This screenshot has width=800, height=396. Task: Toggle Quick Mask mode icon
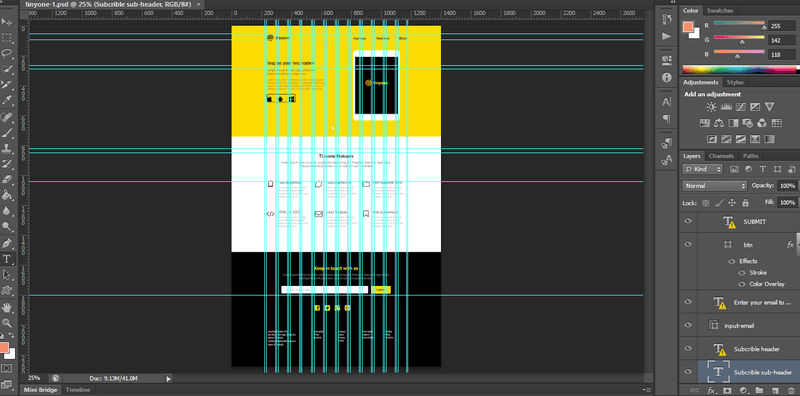click(7, 368)
